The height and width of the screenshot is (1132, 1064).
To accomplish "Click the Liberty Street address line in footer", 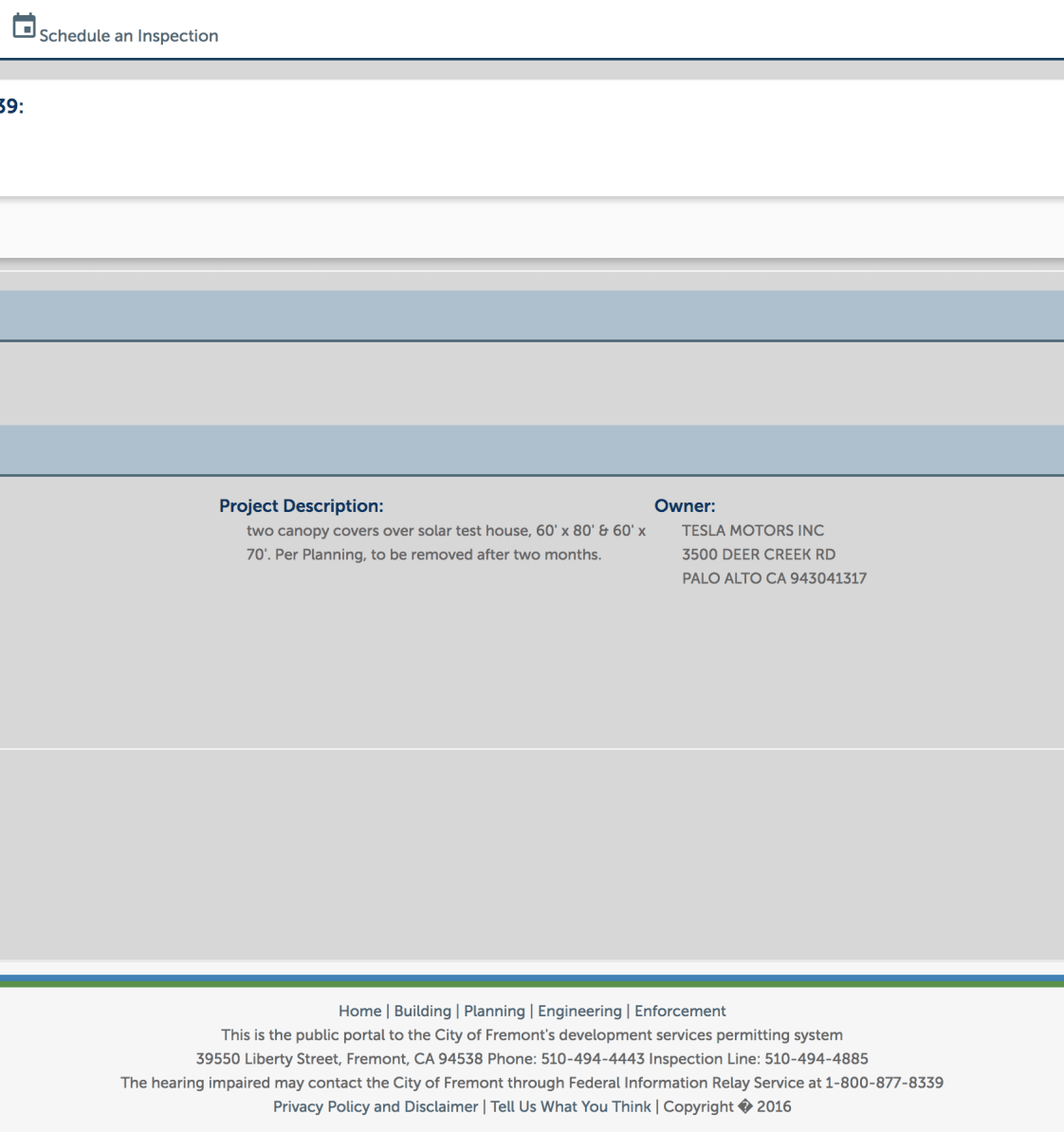I will pos(532,1059).
